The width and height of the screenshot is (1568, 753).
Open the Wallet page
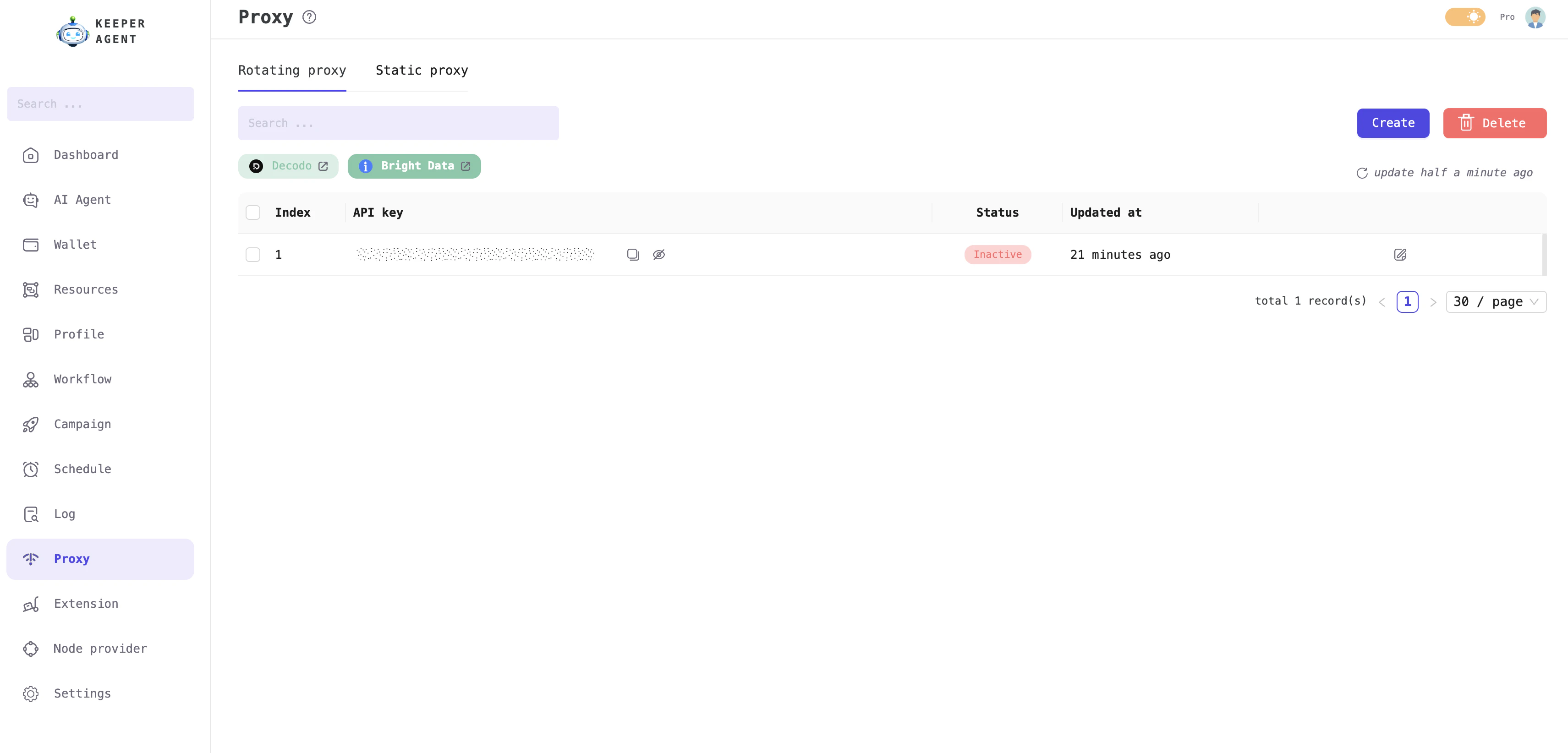pos(75,245)
